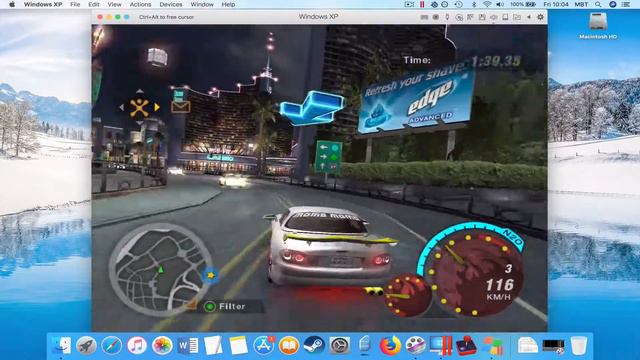Image resolution: width=640 pixels, height=360 pixels.
Task: Open Launchpad from the Dock
Action: (87, 345)
